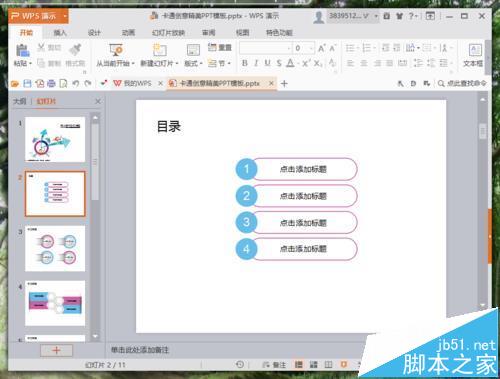Click the New Slide icon
The width and height of the screenshot is (500, 379).
tap(159, 50)
